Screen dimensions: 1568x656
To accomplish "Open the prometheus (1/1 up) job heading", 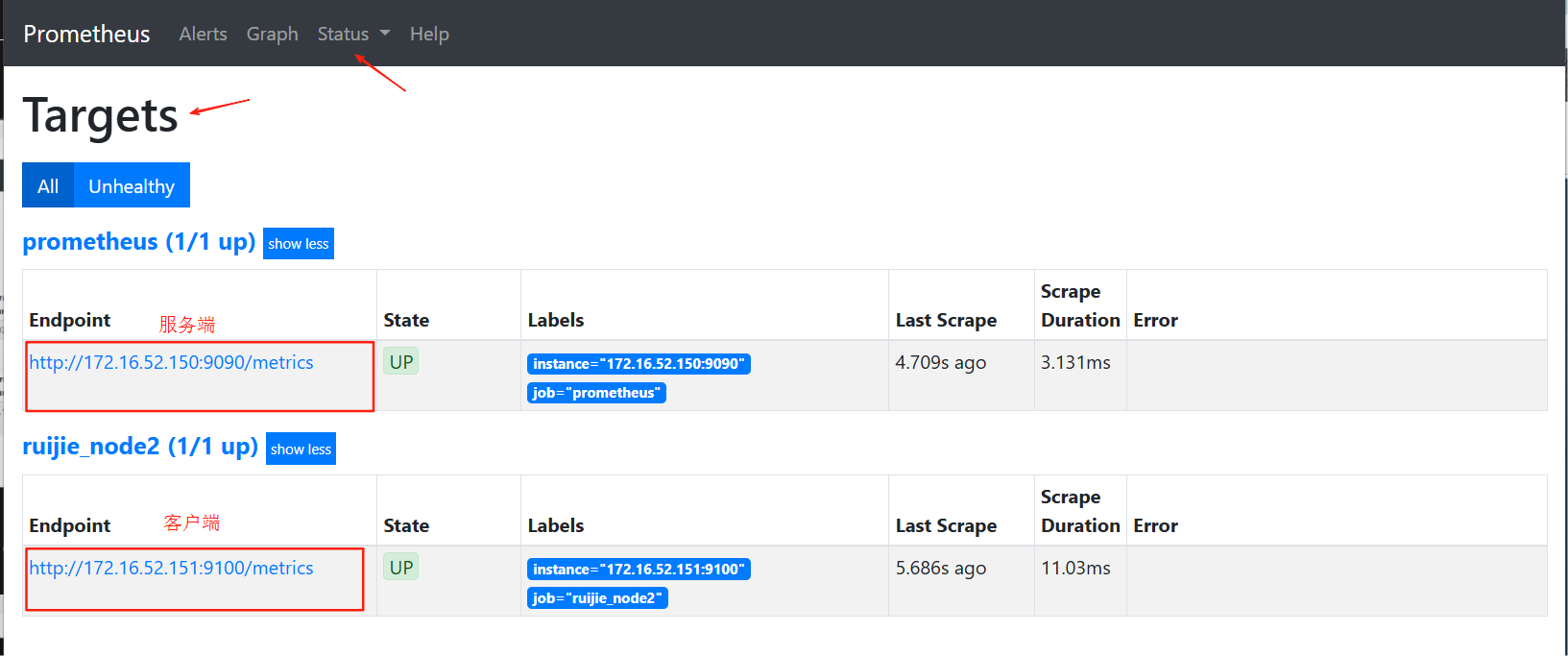I will pos(139,241).
